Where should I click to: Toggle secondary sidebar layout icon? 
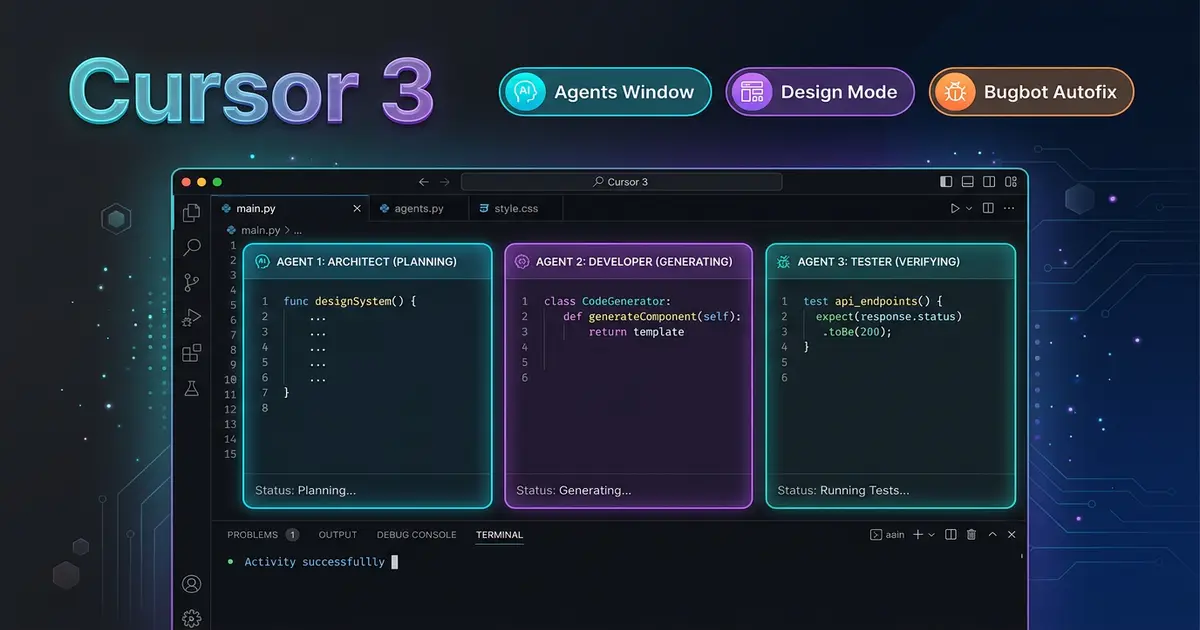(989, 182)
